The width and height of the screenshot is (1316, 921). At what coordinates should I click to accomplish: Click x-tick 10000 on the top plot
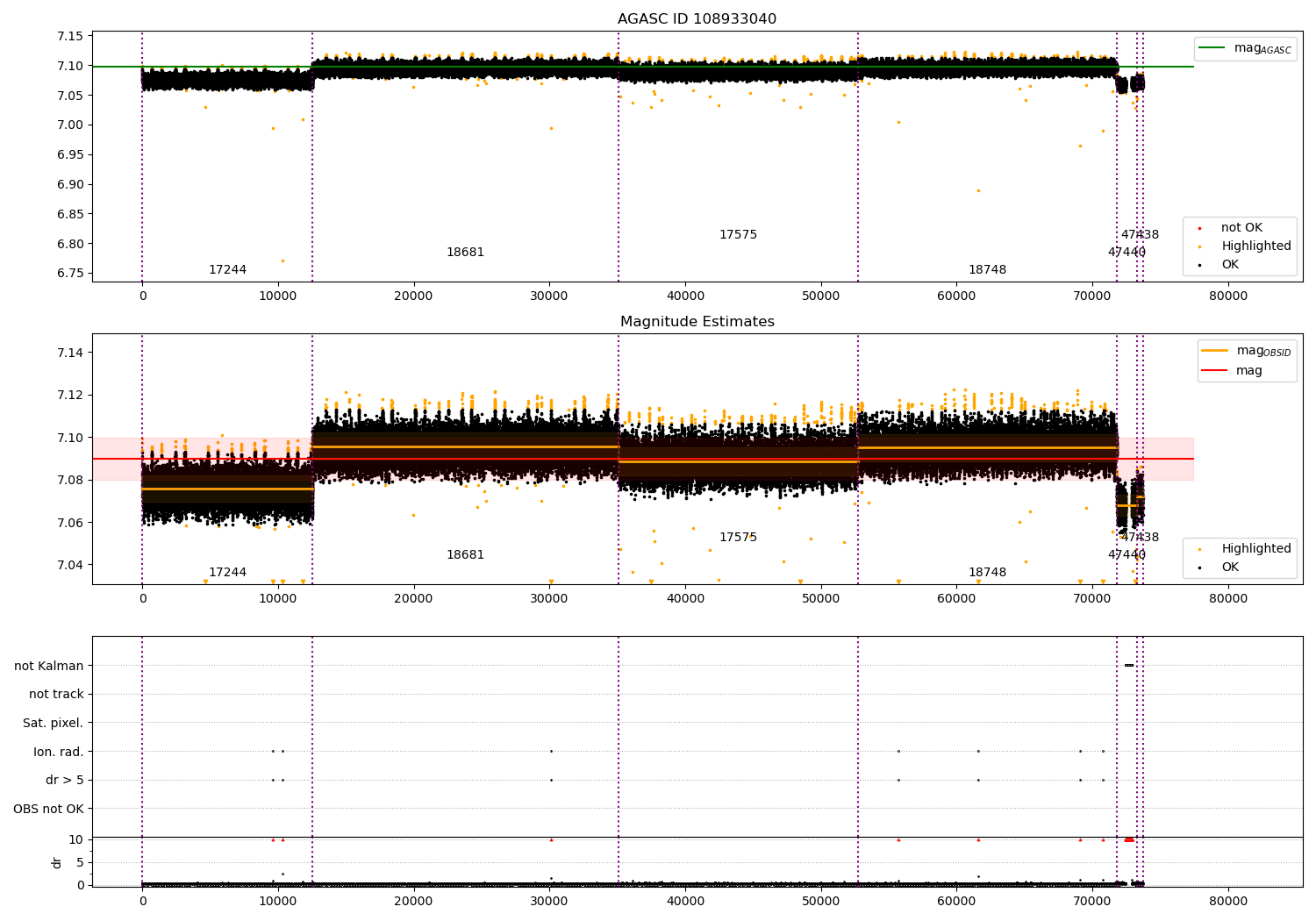point(278,296)
